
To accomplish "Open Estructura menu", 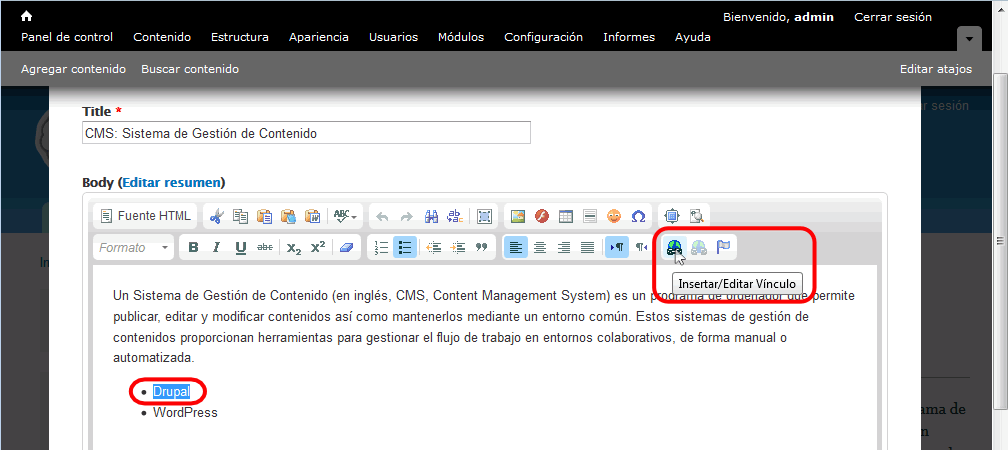I will pos(240,37).
